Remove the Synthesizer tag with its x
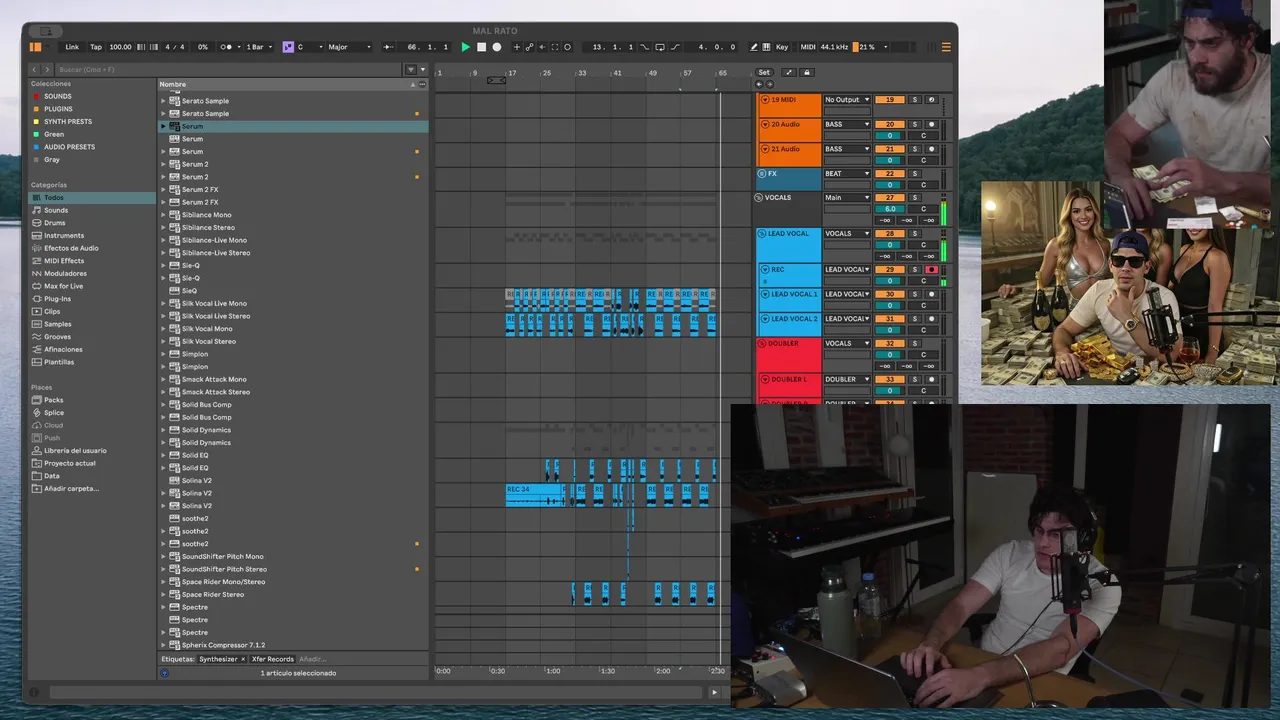 tap(242, 659)
